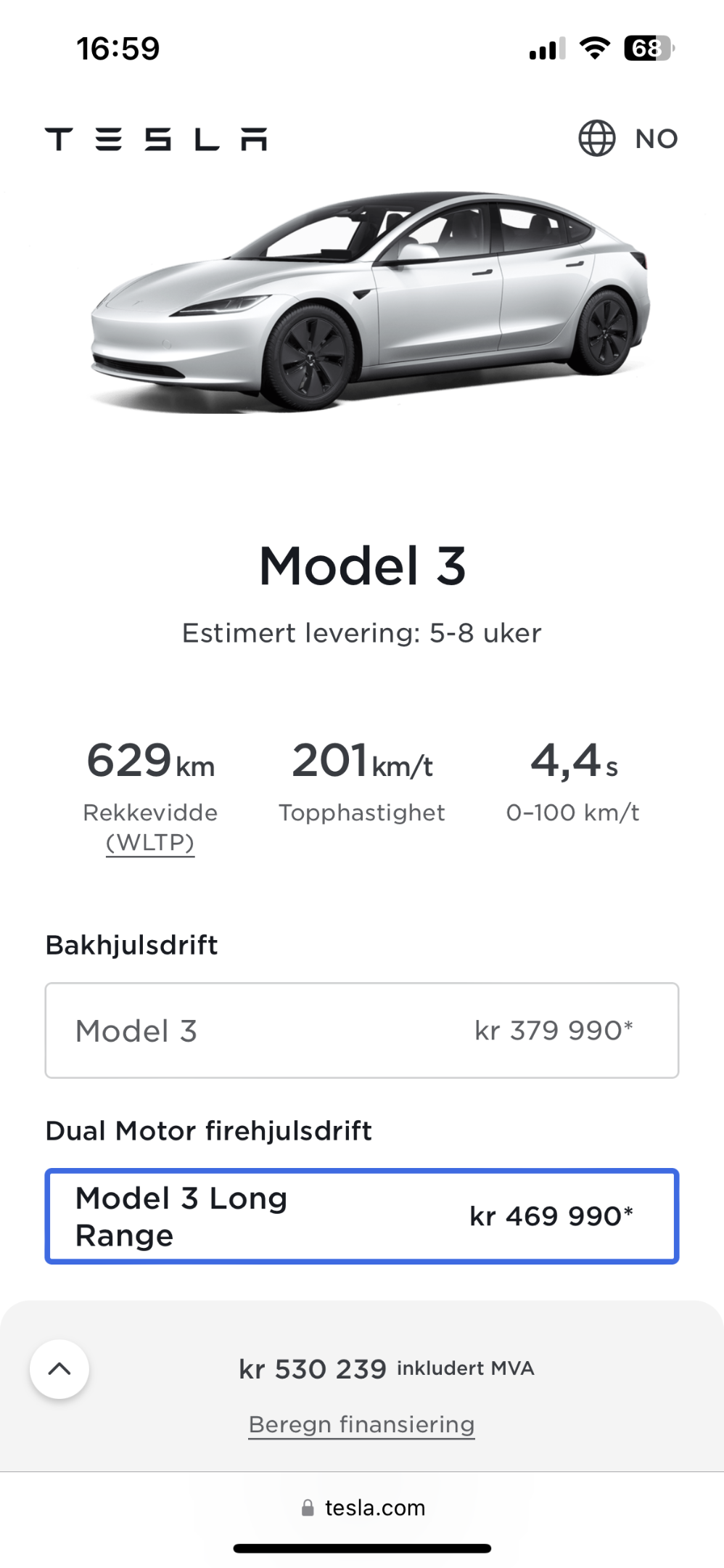This screenshot has width=724, height=1568.
Task: Tap the tesla.com address bar
Action: point(362,1508)
